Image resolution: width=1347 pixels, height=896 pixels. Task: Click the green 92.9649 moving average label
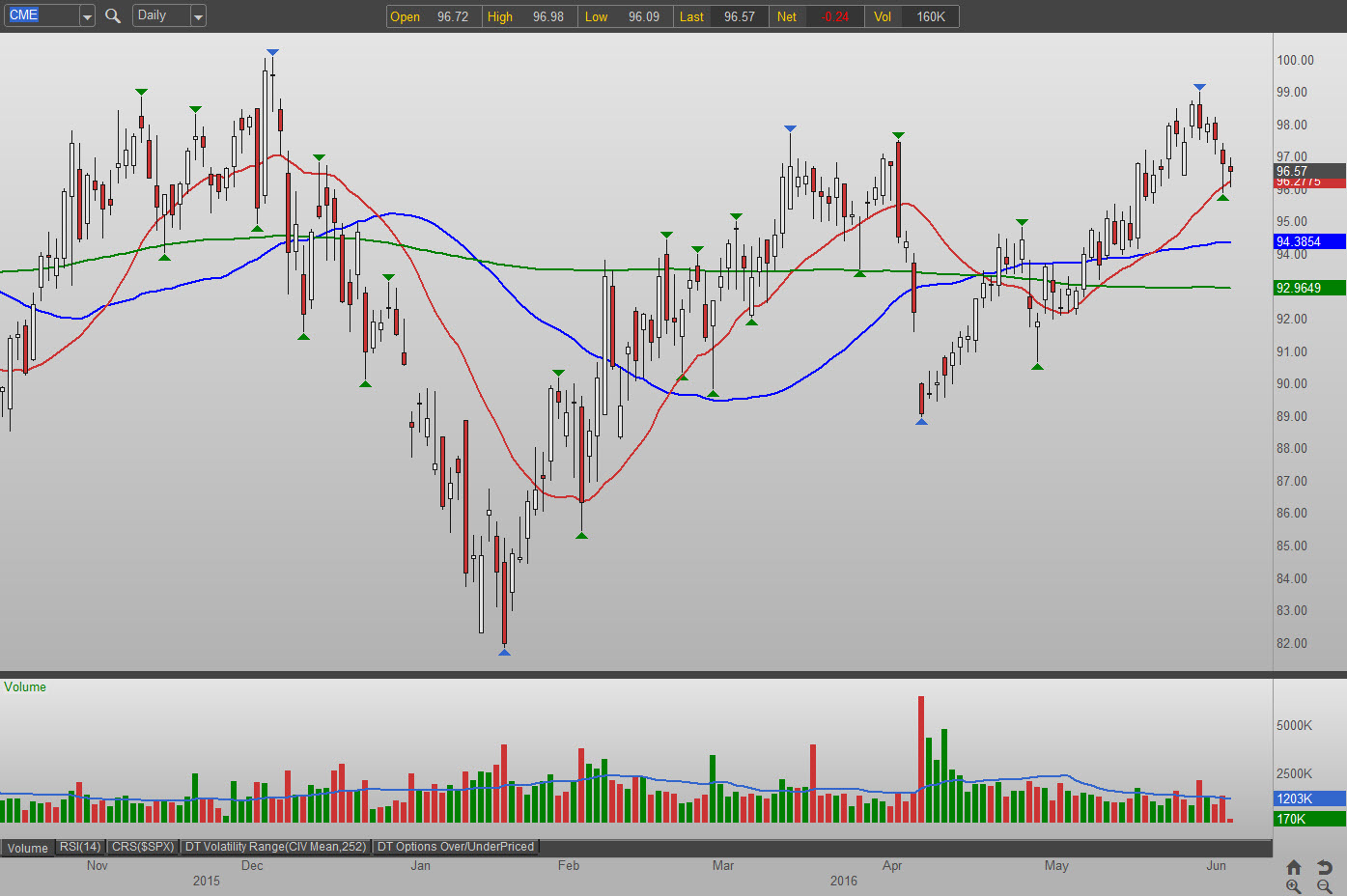(1310, 288)
